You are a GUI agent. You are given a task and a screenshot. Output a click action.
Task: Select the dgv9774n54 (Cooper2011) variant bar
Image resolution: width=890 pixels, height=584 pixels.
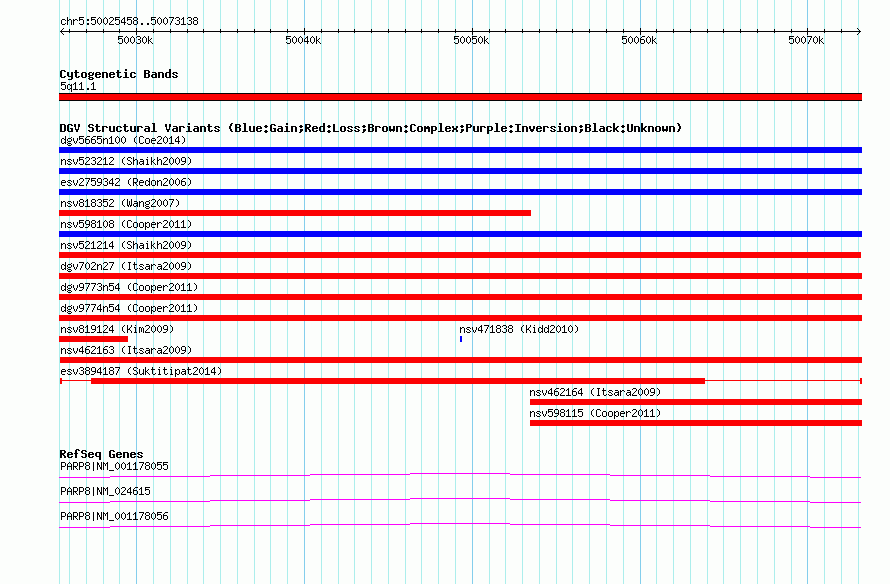(460, 318)
